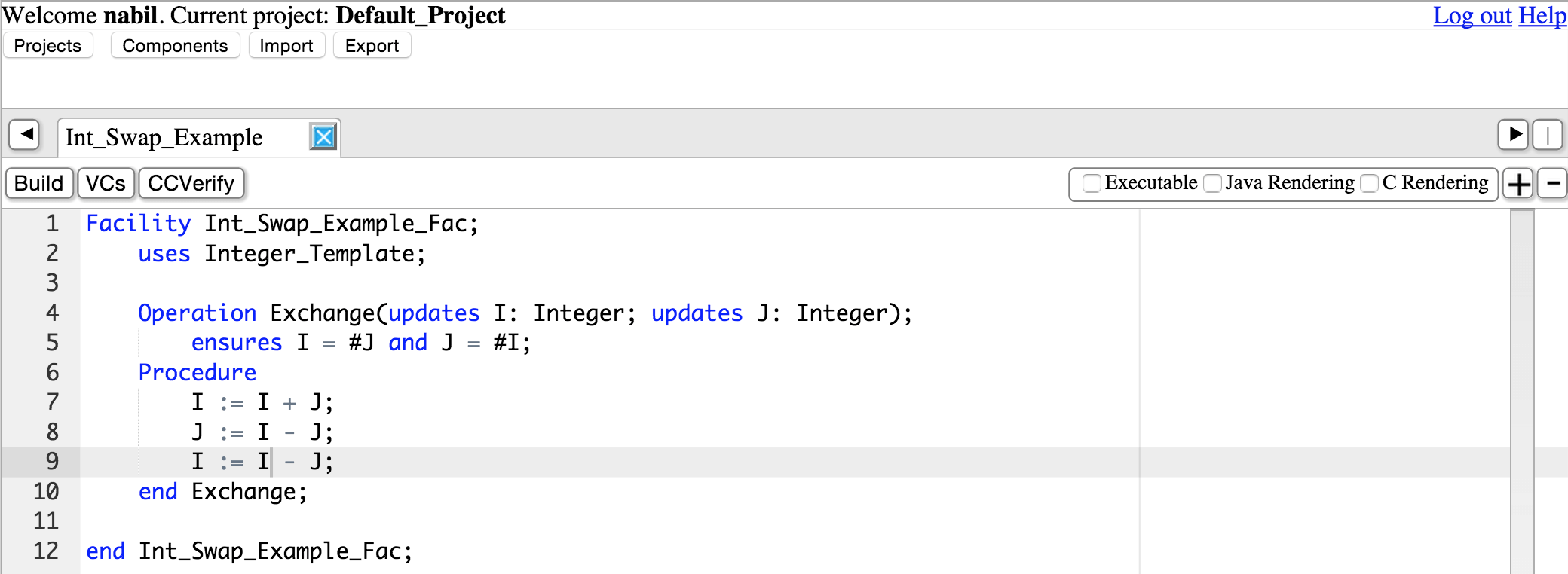
Task: Enable the Executable checkbox
Action: [1091, 183]
